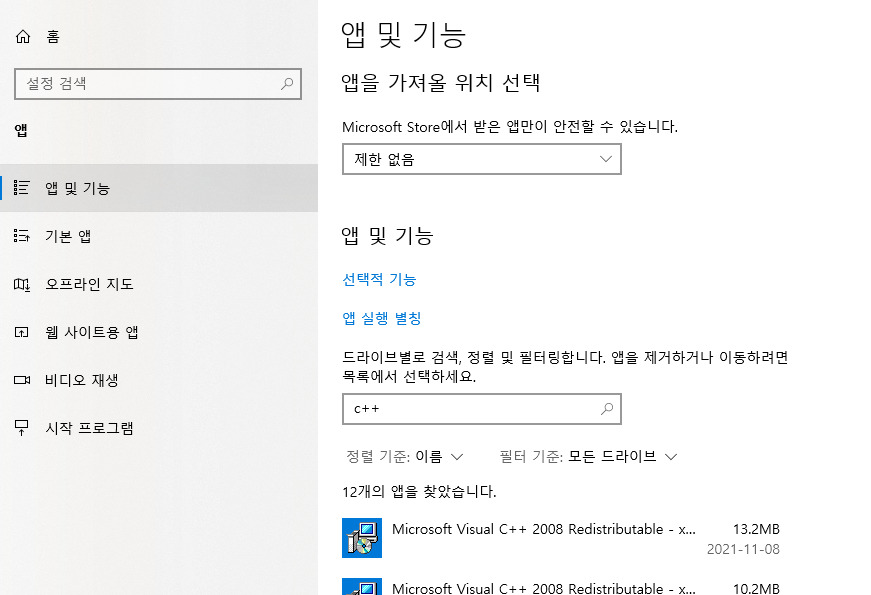Open the 웹 사이트용 앱 sidebar page
The image size is (871, 595).
[159, 332]
